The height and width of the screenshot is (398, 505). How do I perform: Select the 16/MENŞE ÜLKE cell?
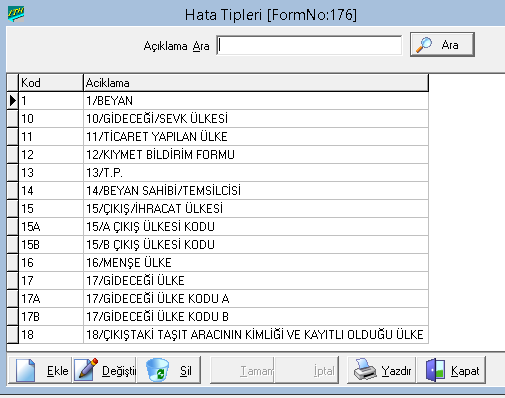pyautogui.click(x=256, y=263)
